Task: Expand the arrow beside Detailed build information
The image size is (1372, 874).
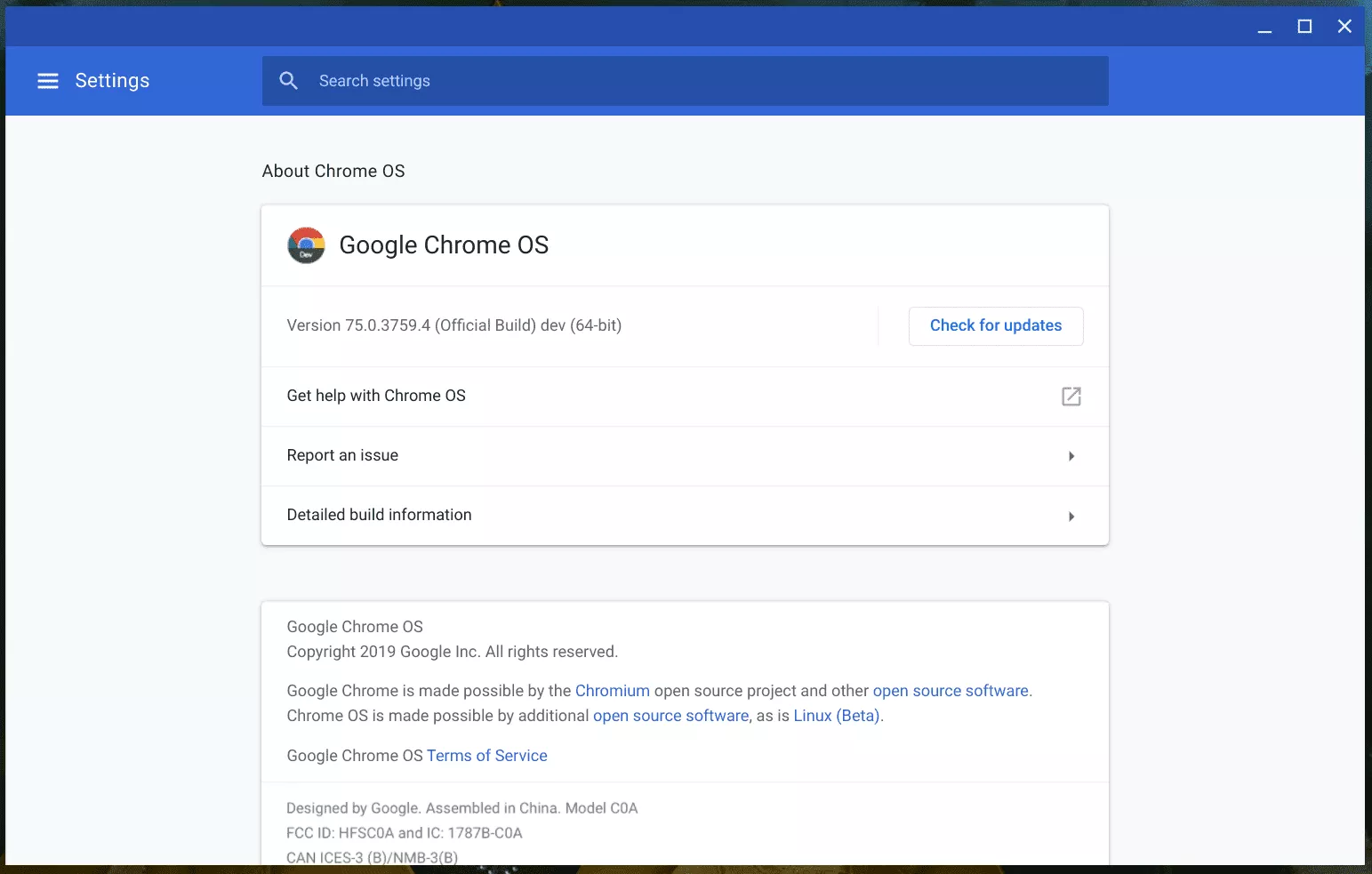Action: pos(1071,517)
